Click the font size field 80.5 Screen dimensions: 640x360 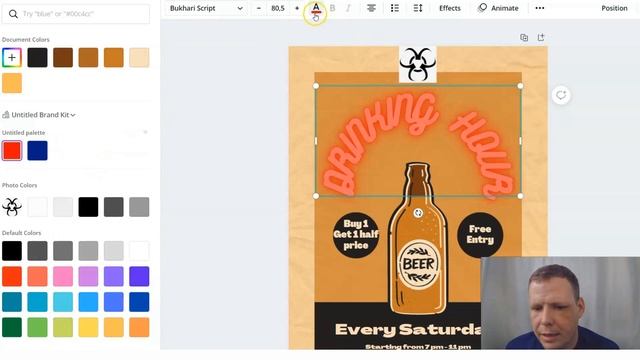pyautogui.click(x=278, y=8)
